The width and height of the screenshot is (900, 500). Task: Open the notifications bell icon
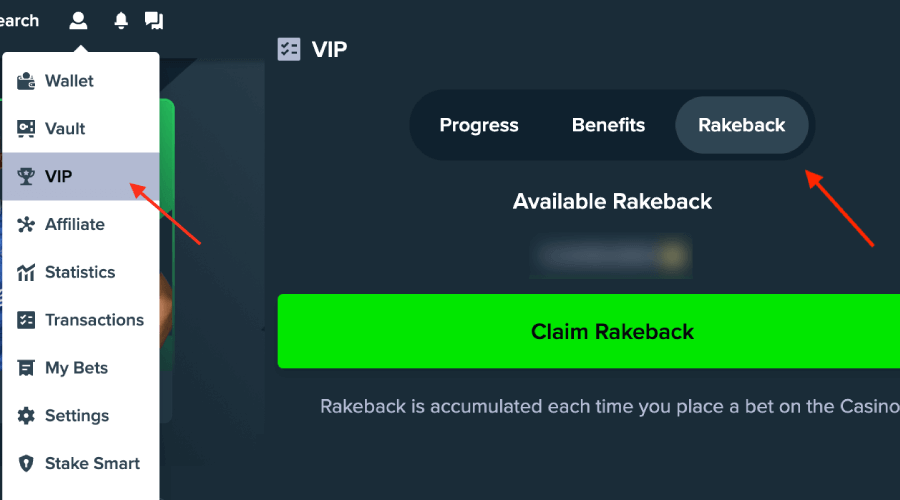[121, 20]
